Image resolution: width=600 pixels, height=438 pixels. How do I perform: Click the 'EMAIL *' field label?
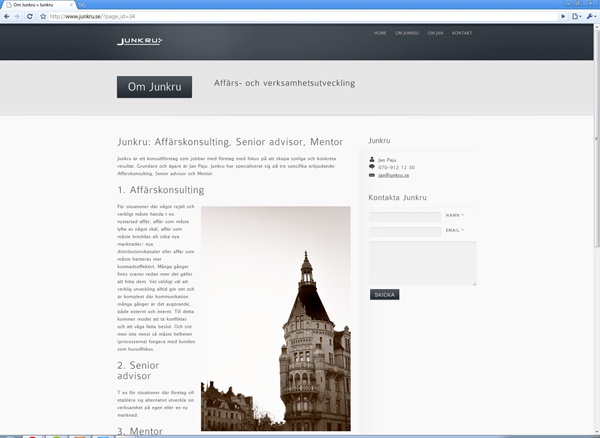[455, 230]
